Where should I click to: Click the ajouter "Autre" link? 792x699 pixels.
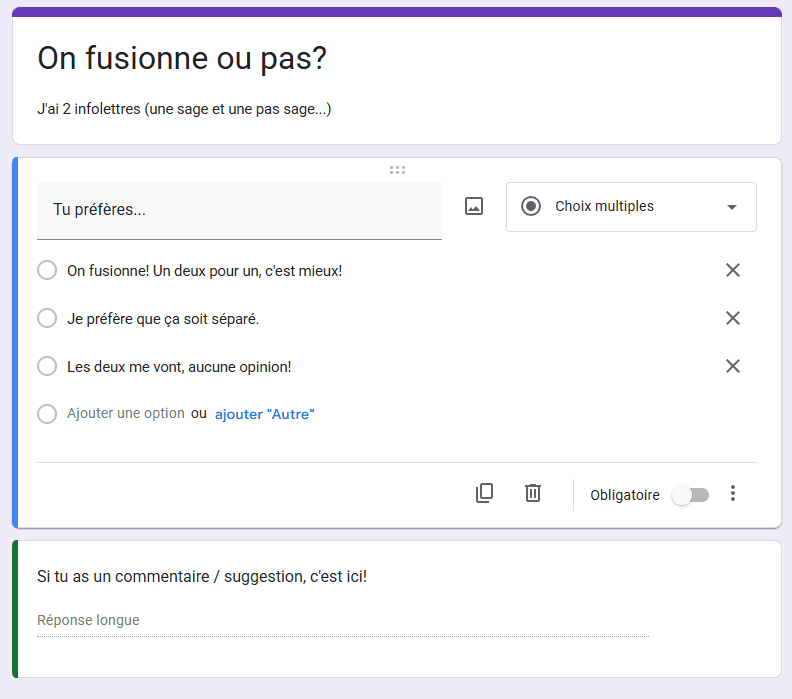click(264, 414)
